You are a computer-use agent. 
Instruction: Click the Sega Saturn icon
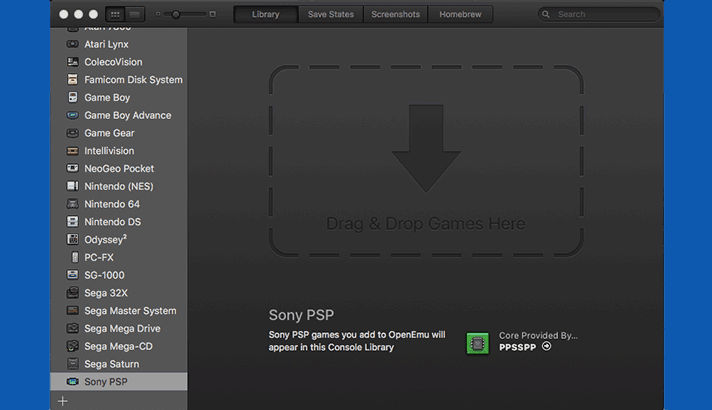point(72,364)
